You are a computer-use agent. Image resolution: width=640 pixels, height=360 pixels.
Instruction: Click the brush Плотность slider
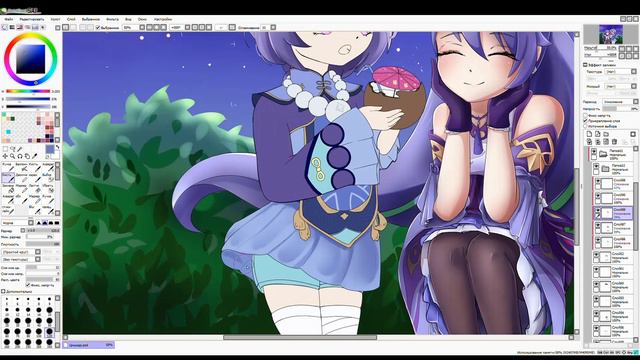point(43,244)
